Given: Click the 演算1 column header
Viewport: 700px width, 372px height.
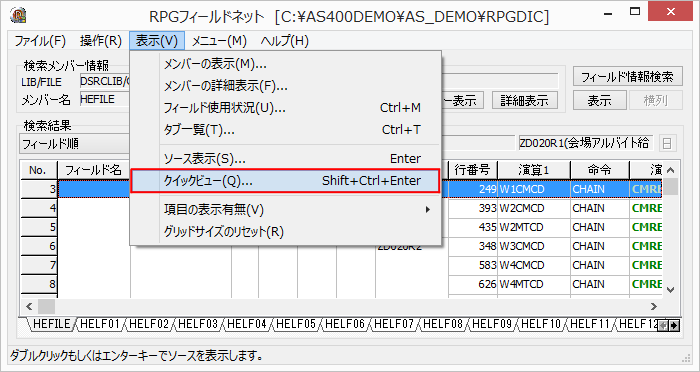Looking at the screenshot, I should click(534, 170).
